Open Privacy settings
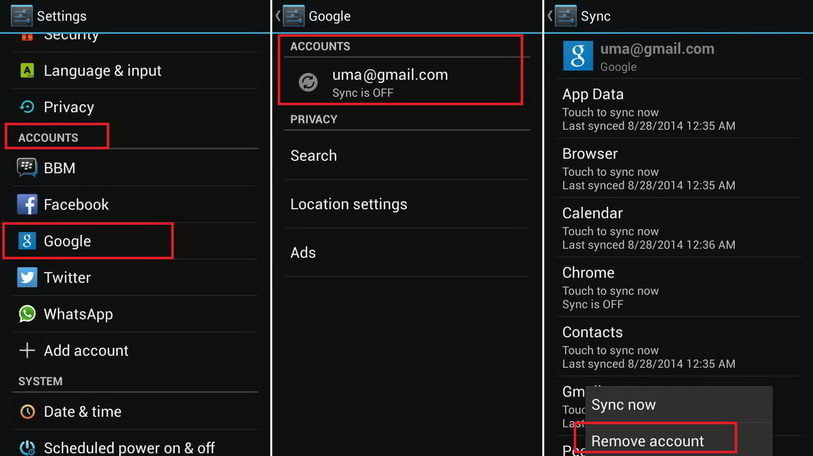The height and width of the screenshot is (456, 813). click(x=135, y=107)
